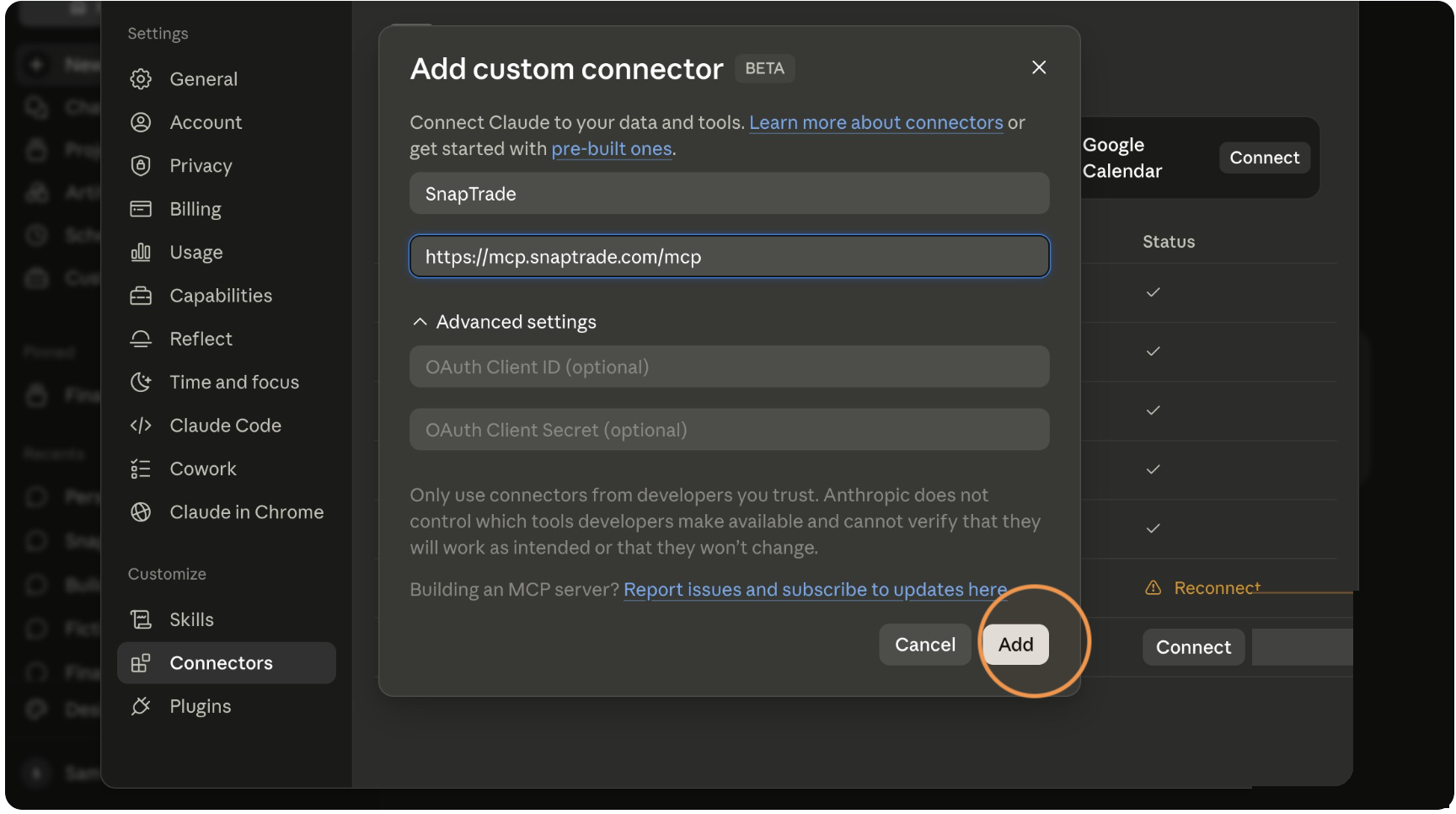Viewport: 1456px width, 814px height.
Task: Connect Google Calendar
Action: [1264, 158]
